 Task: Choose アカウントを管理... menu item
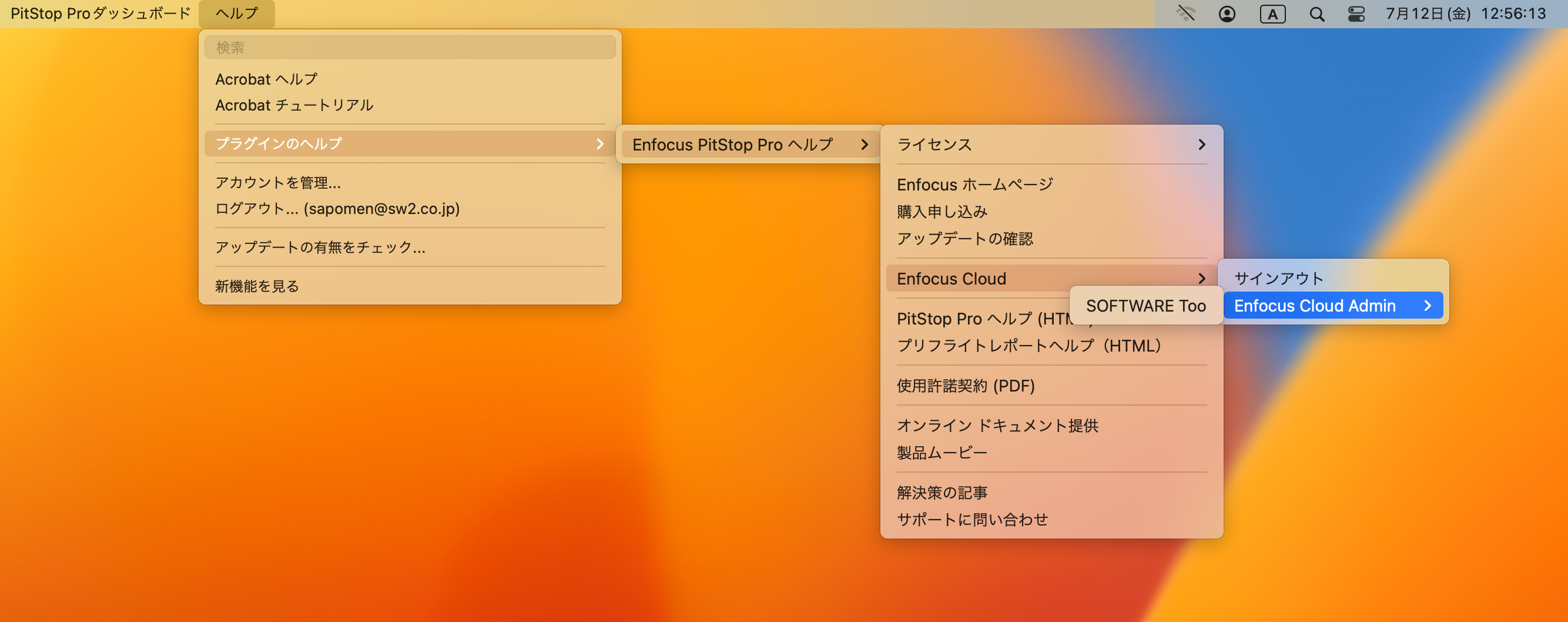pyautogui.click(x=410, y=183)
